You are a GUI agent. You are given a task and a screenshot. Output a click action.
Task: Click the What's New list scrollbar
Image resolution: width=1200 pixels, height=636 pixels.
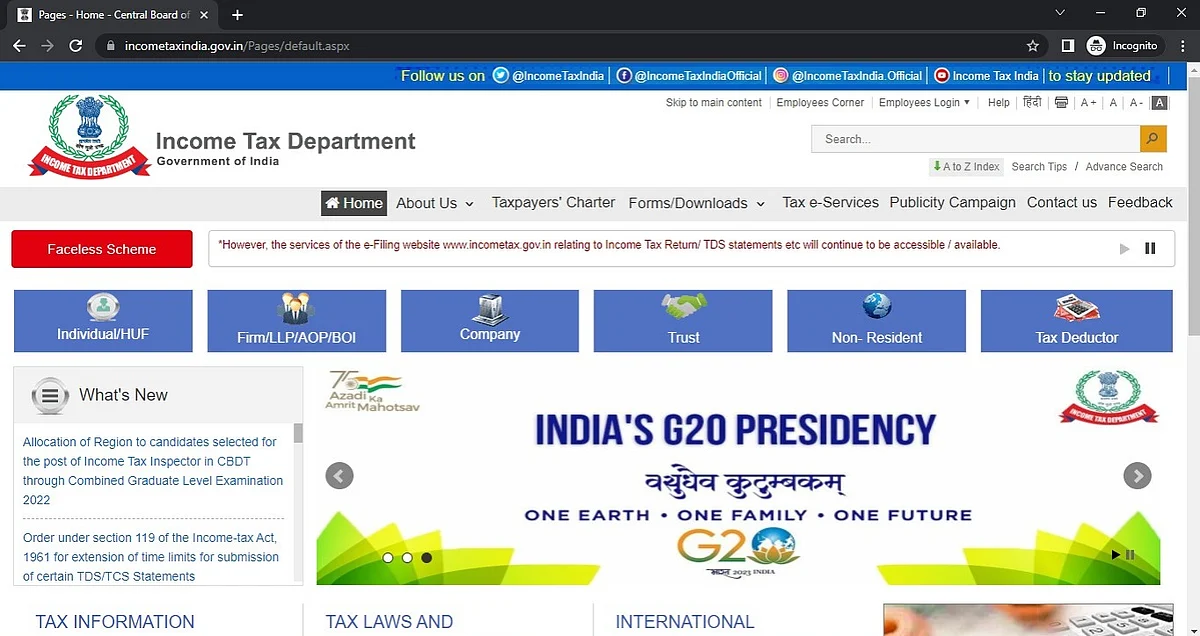pos(298,503)
